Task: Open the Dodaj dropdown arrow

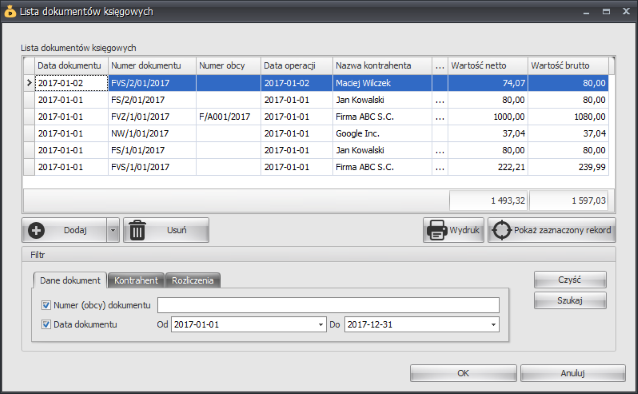Action: [x=113, y=230]
